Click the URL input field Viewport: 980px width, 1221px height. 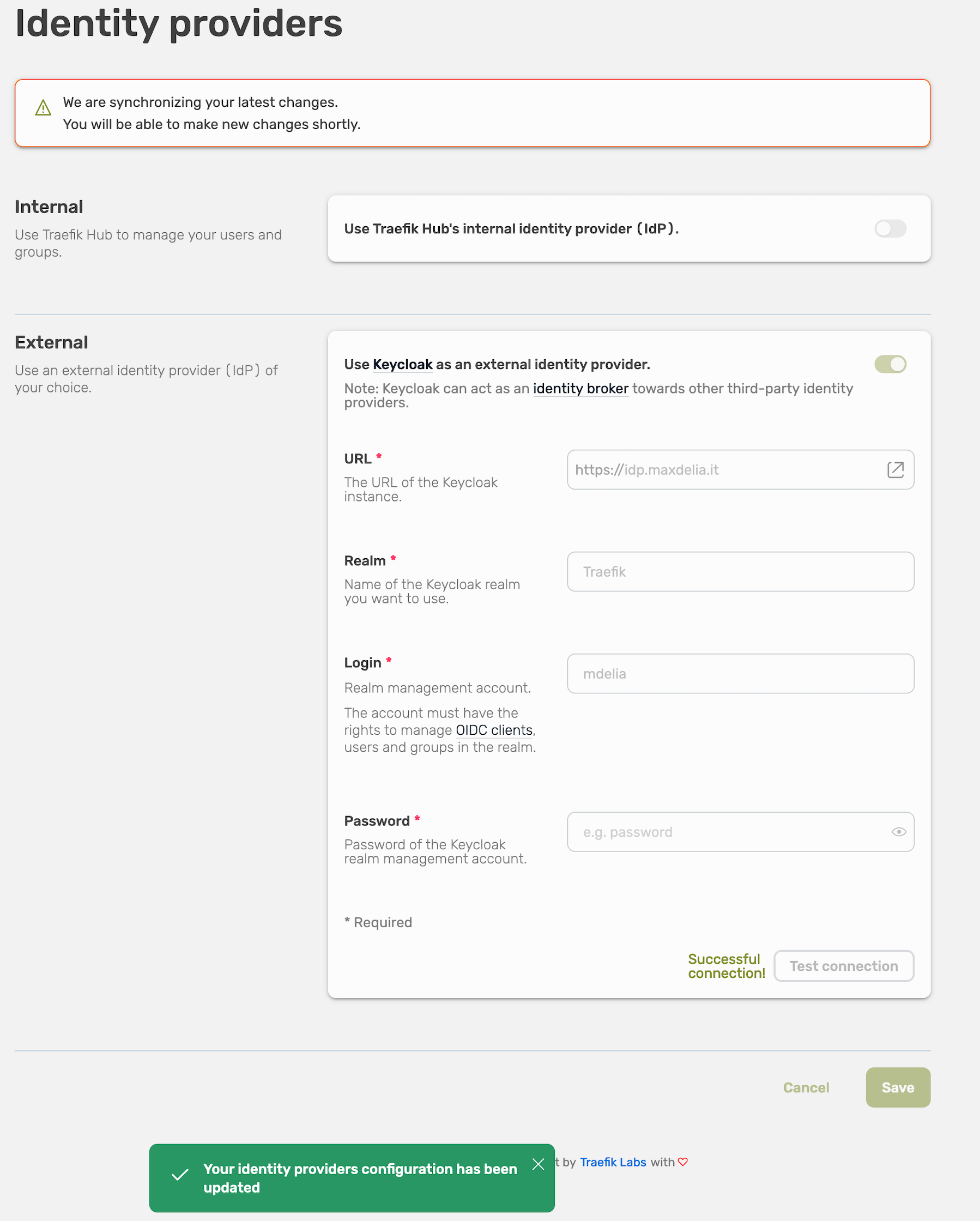pyautogui.click(x=725, y=469)
